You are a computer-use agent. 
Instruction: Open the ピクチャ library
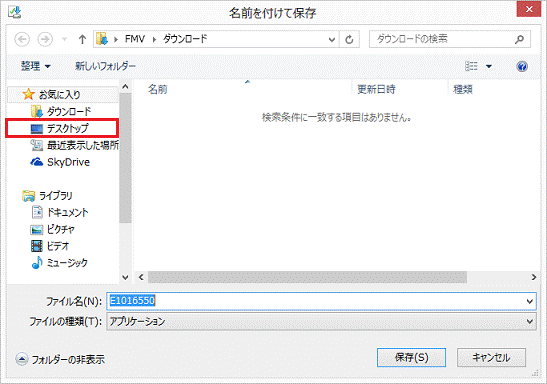(x=53, y=229)
